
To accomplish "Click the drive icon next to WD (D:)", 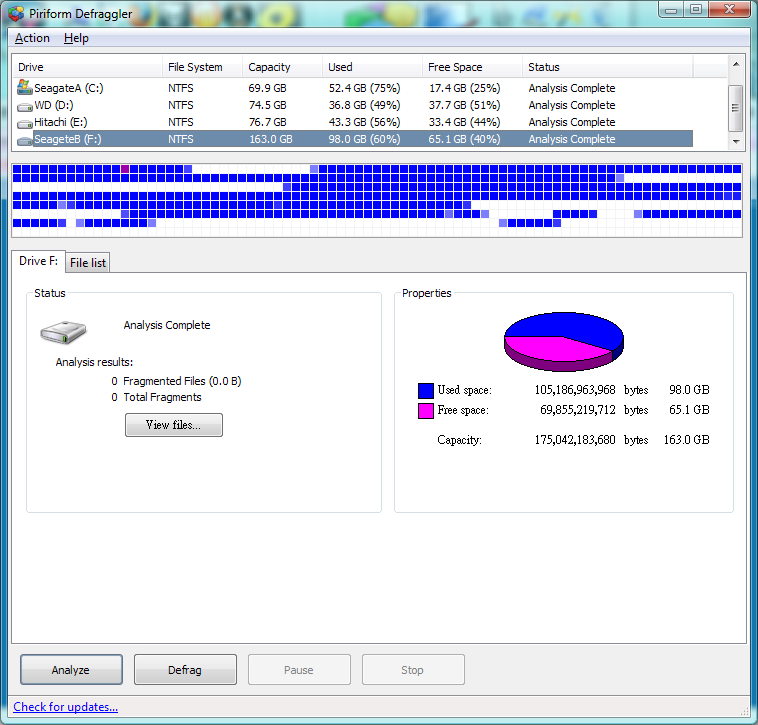I will click(x=25, y=107).
